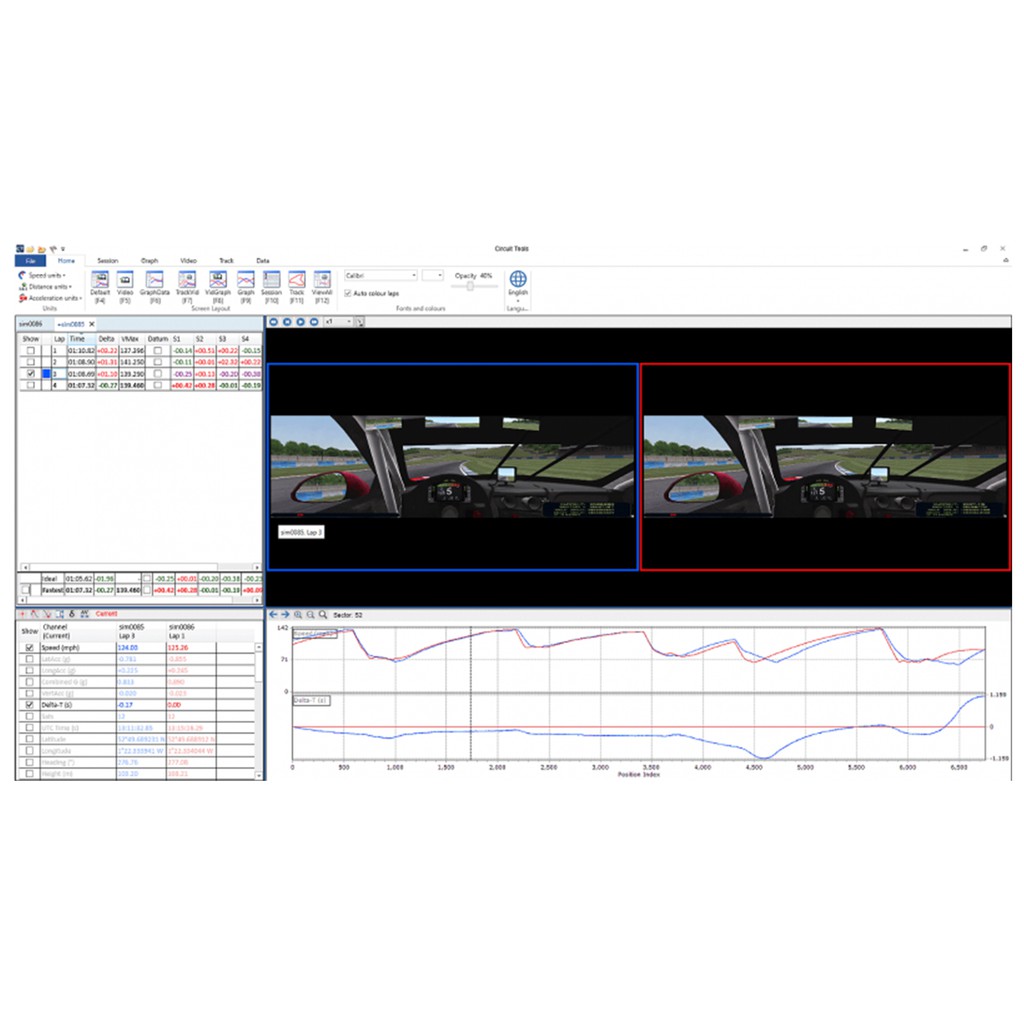
Task: Click the first video playback control button
Action: [274, 322]
